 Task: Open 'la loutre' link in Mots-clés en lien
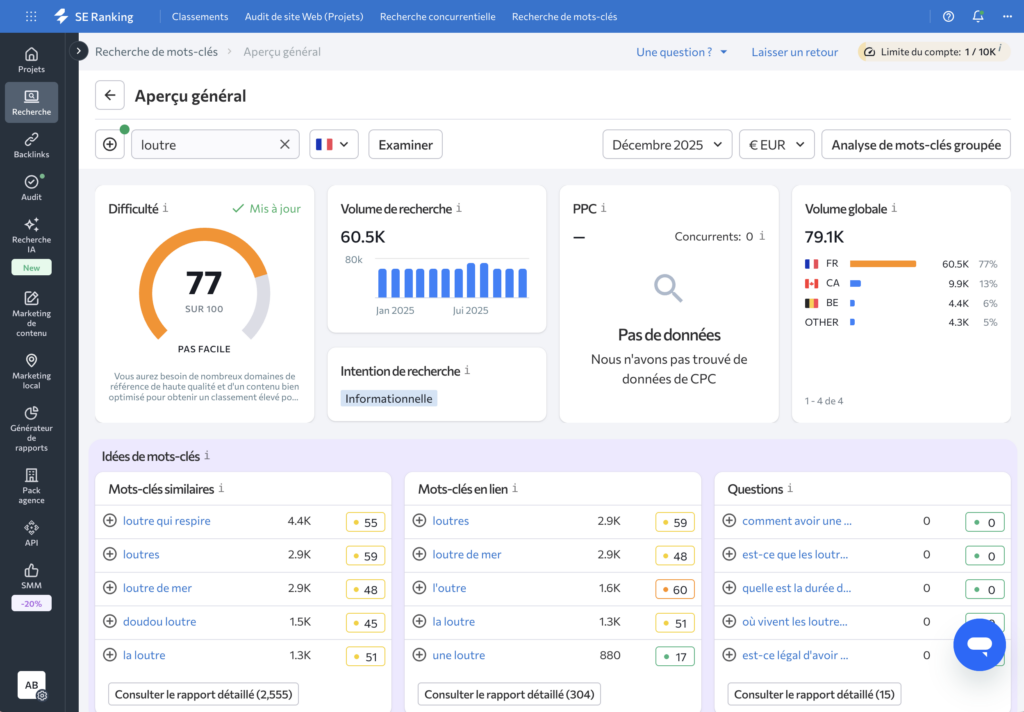[453, 621]
